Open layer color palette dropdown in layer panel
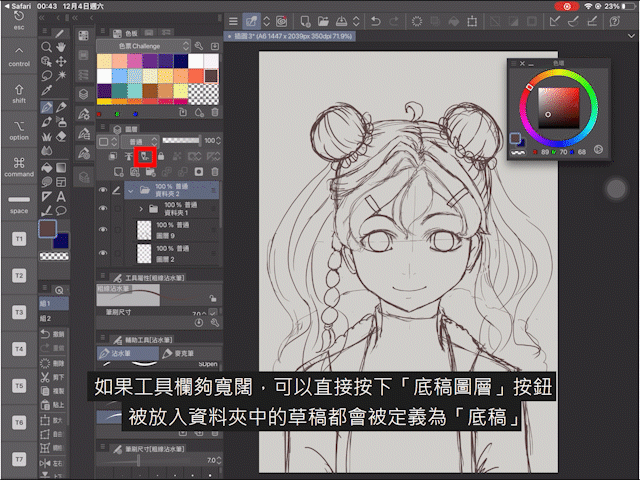 pos(108,142)
